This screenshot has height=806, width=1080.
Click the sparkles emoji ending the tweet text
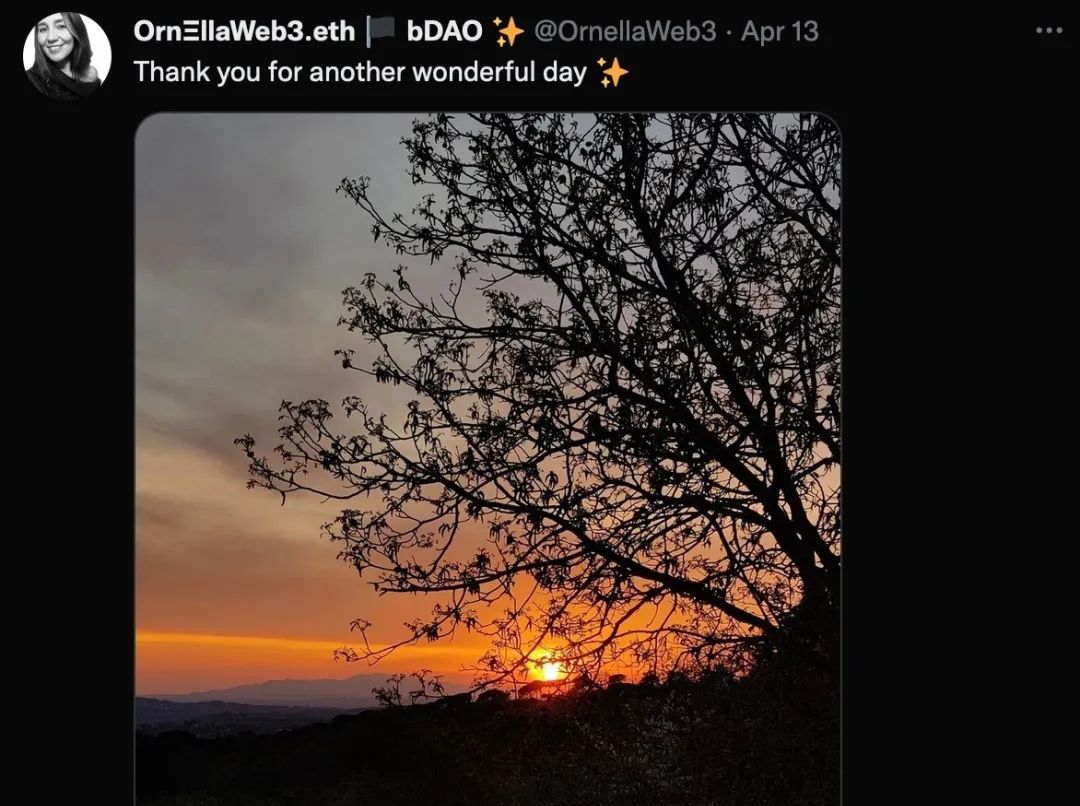pos(612,72)
